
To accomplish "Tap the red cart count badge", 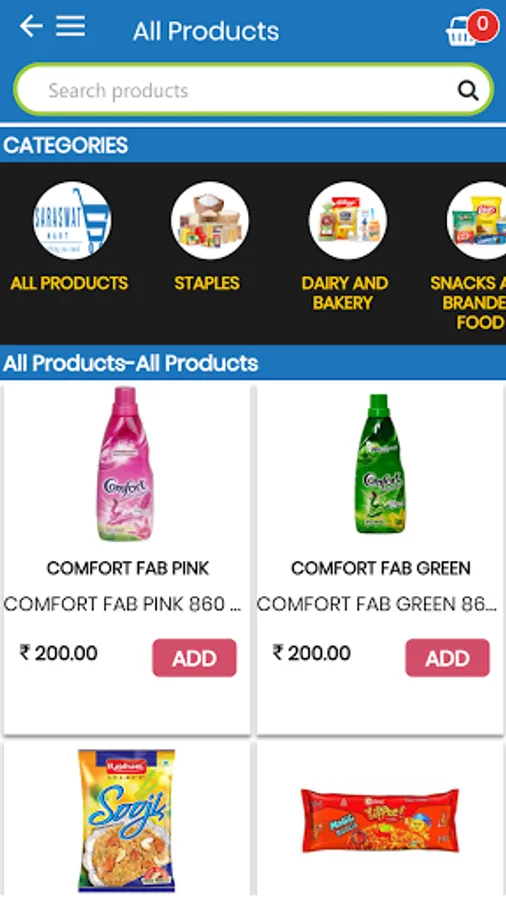I will [x=482, y=25].
